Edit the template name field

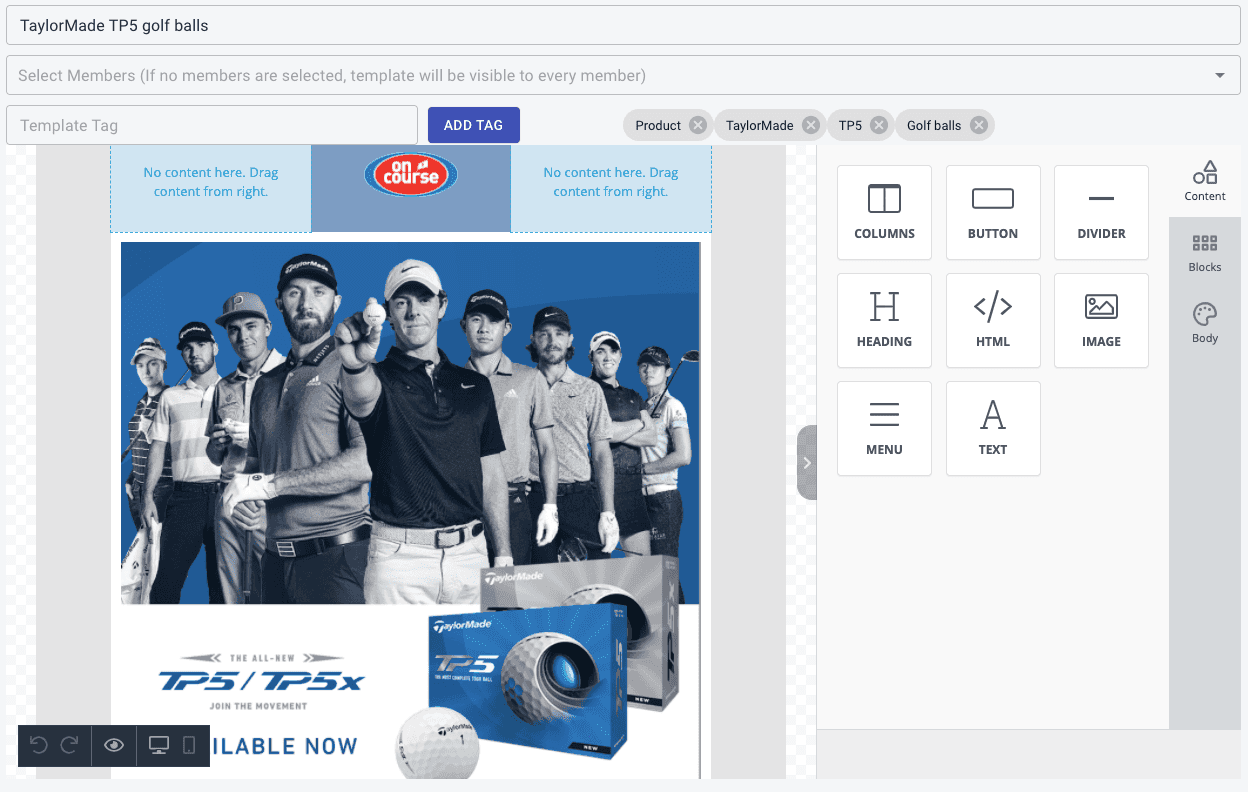623,25
